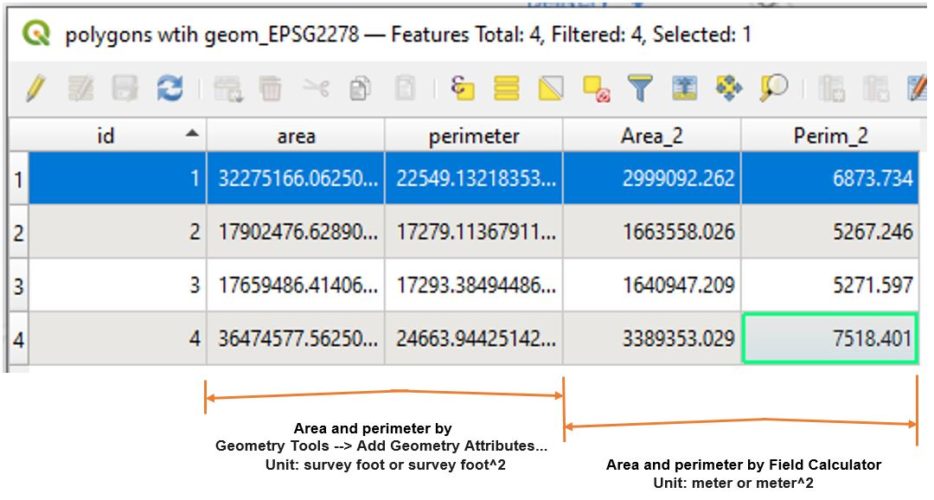Toggle editing mode with the pencil icon
Screen dimensions: 934x500
[34, 90]
